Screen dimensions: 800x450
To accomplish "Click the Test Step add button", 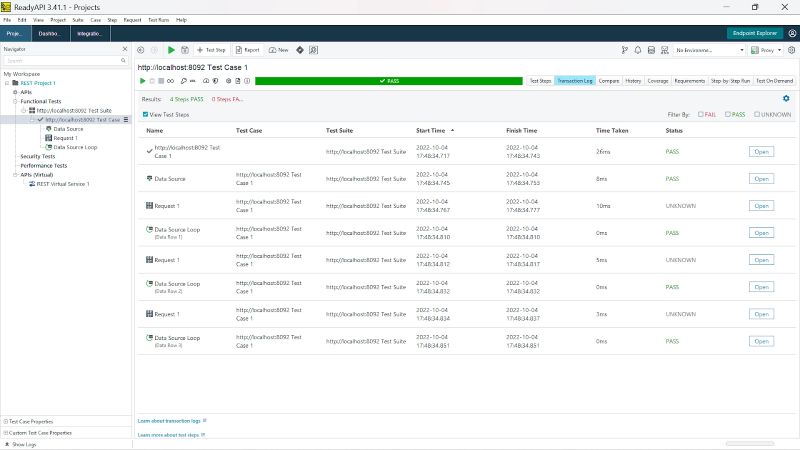I will (211, 50).
